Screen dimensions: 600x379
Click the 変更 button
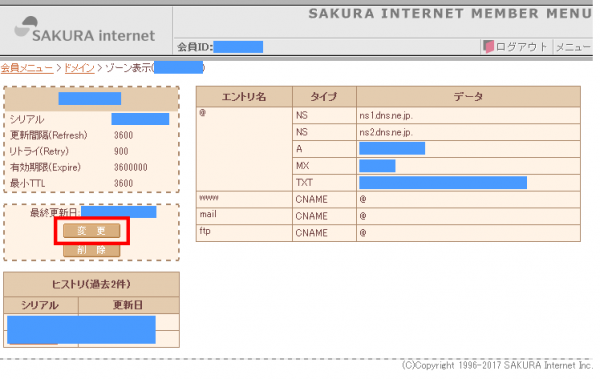pyautogui.click(x=91, y=230)
